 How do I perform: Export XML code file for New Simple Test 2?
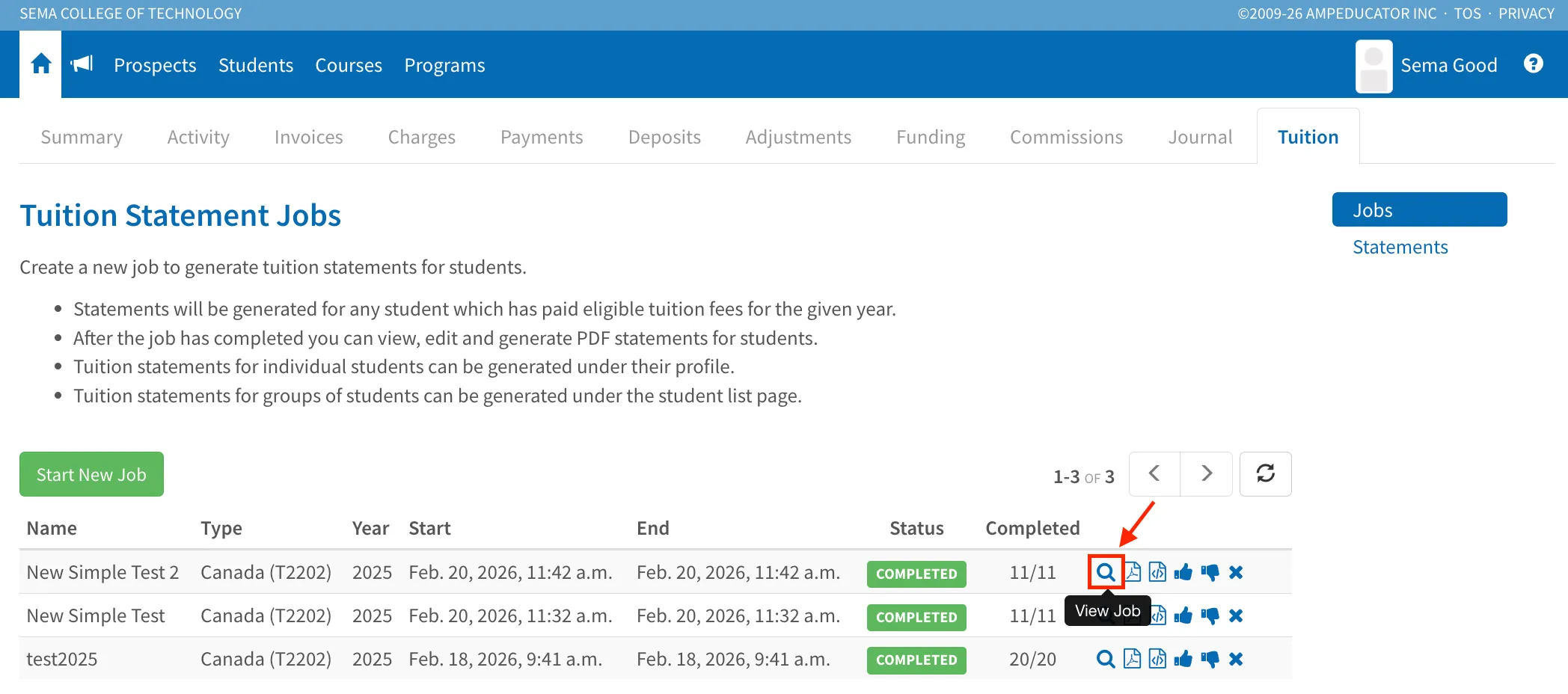click(x=1157, y=573)
